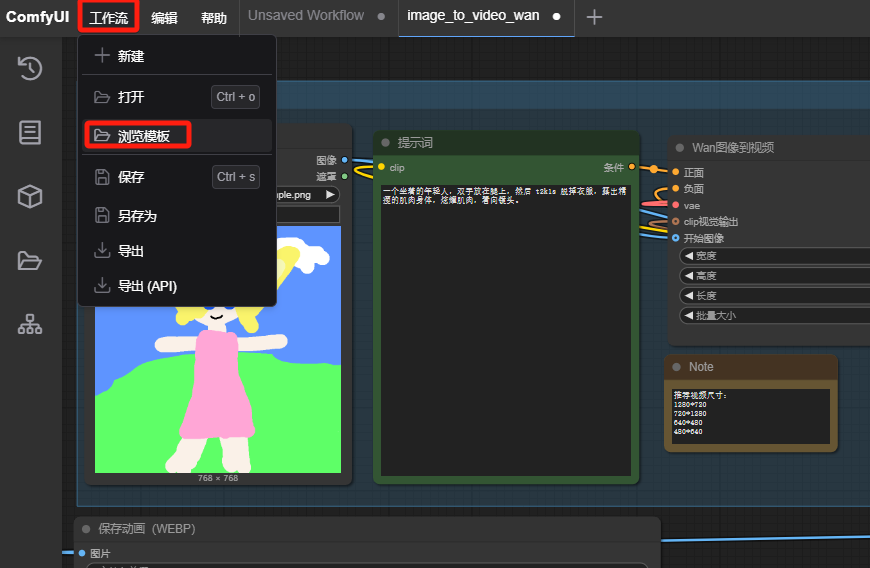Collapse the Wan图像到视频 node via its dot
This screenshot has height=568, width=870.
680,148
